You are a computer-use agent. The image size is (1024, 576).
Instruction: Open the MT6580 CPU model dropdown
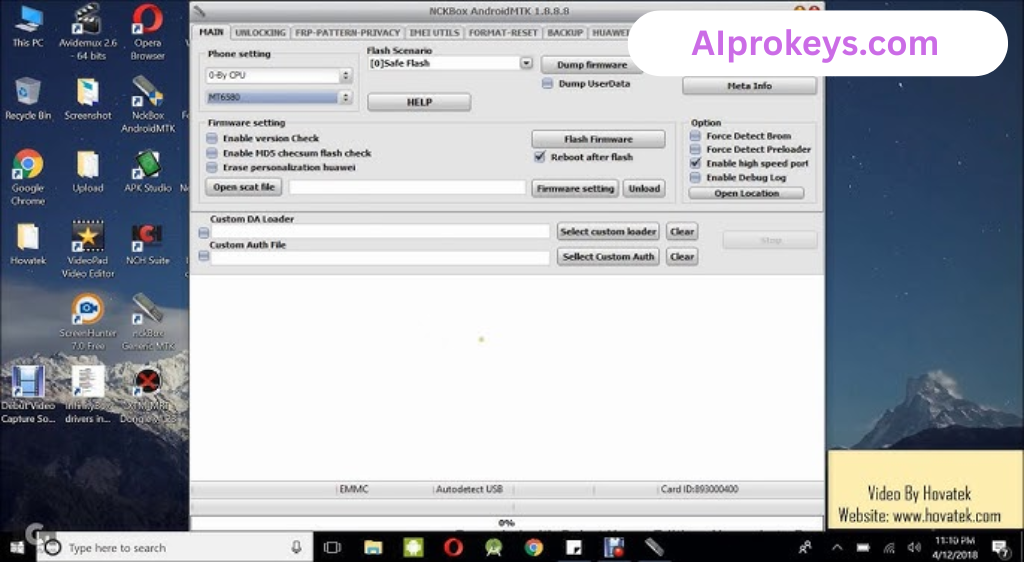click(280, 97)
